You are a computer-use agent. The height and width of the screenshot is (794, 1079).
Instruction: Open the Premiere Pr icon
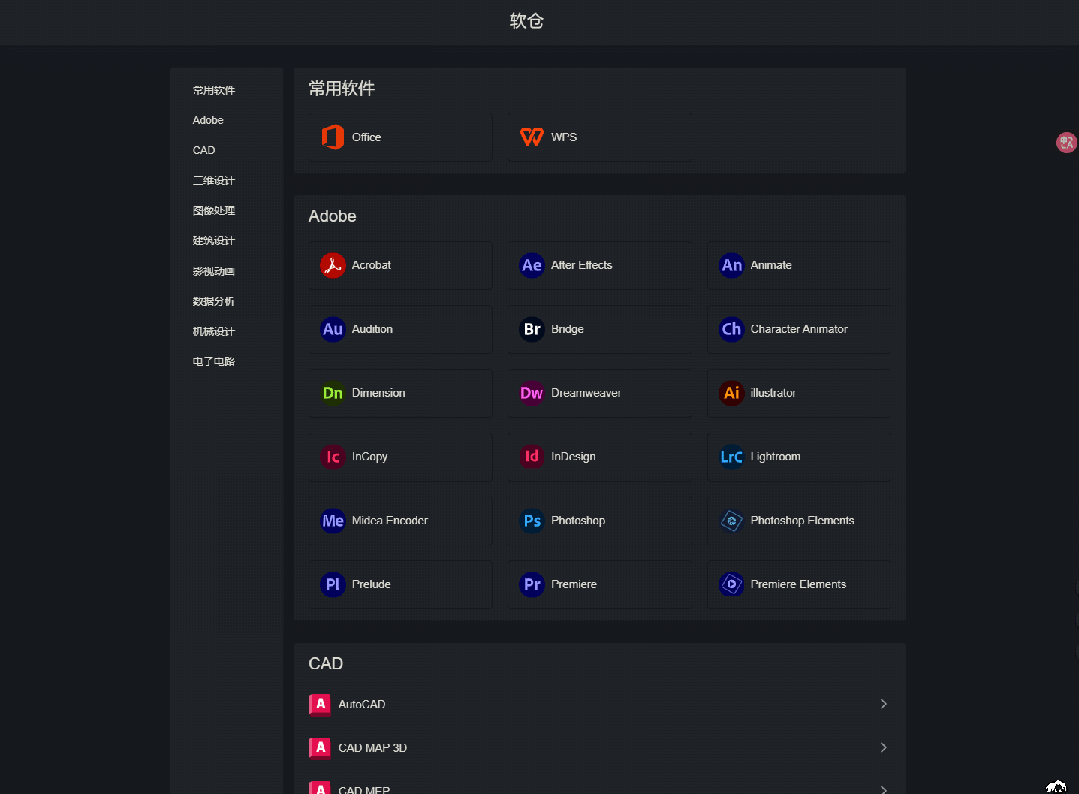pos(532,584)
